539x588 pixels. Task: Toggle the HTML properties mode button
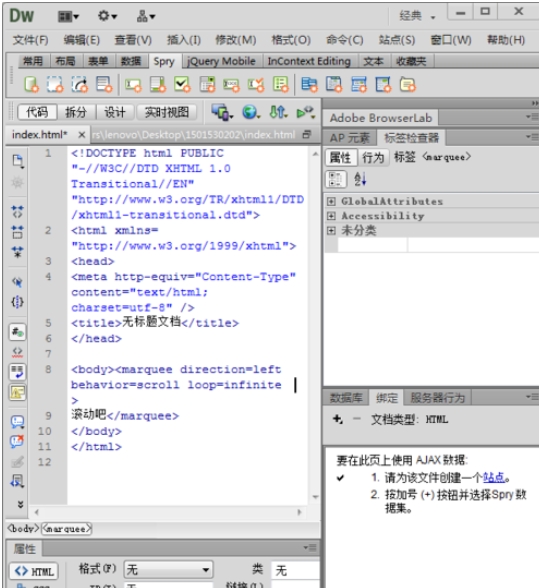pos(34,571)
